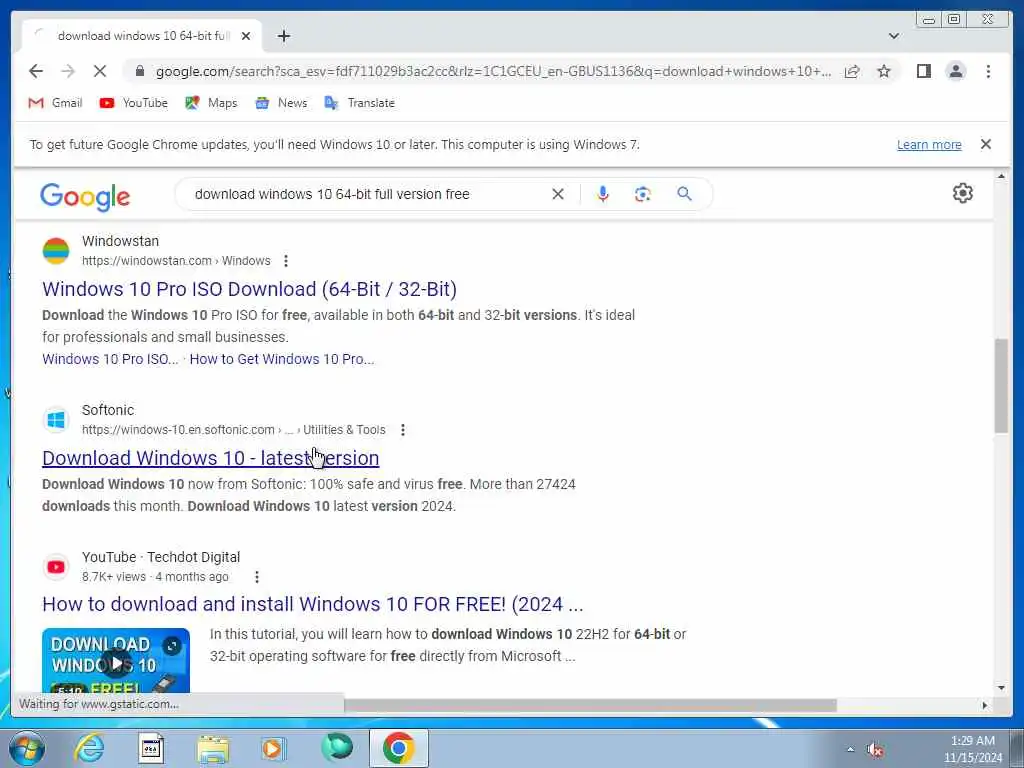Open How to Get Windows 10 Pro... sitelink

(281, 359)
